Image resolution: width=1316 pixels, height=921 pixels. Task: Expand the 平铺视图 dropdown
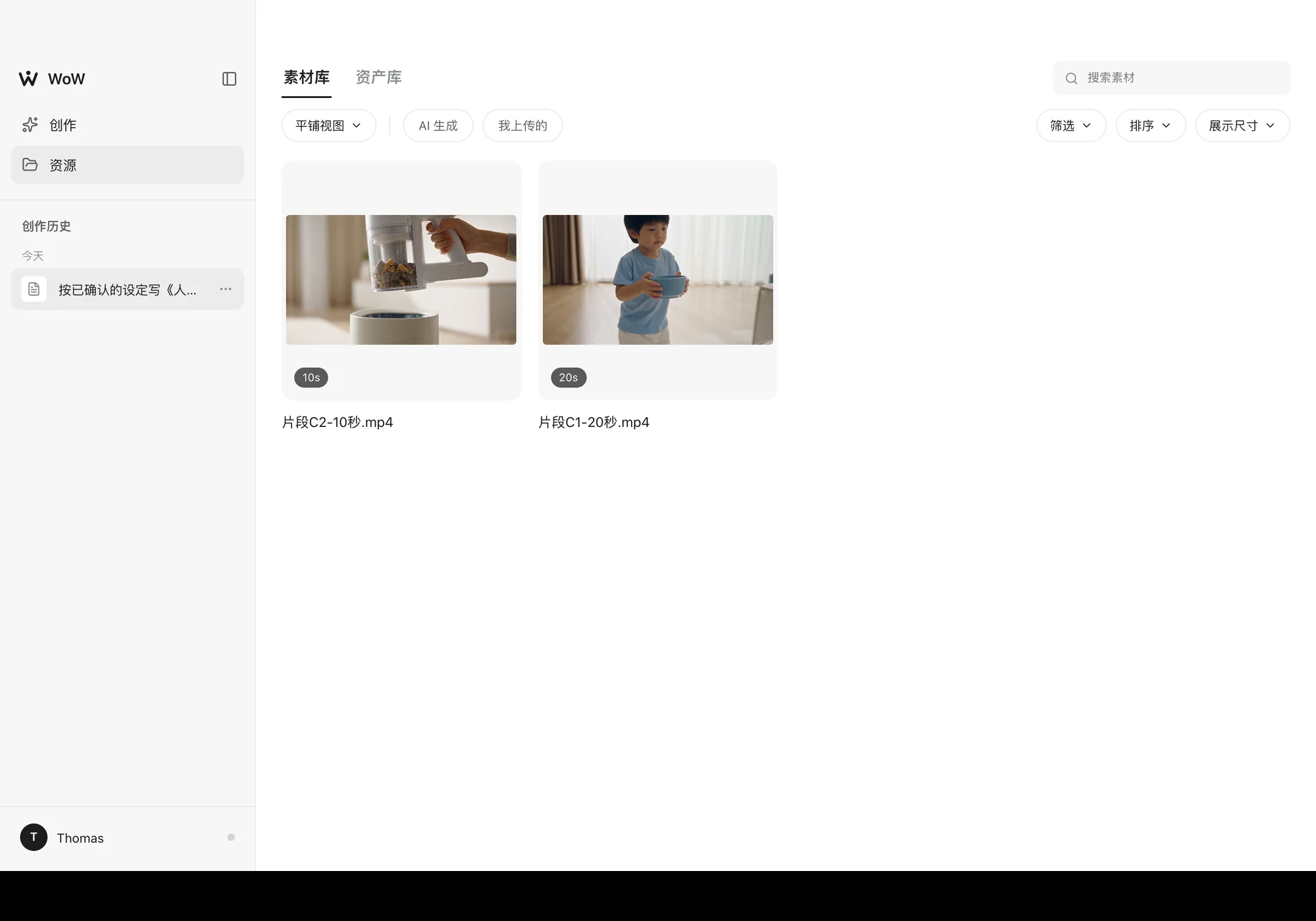[329, 126]
